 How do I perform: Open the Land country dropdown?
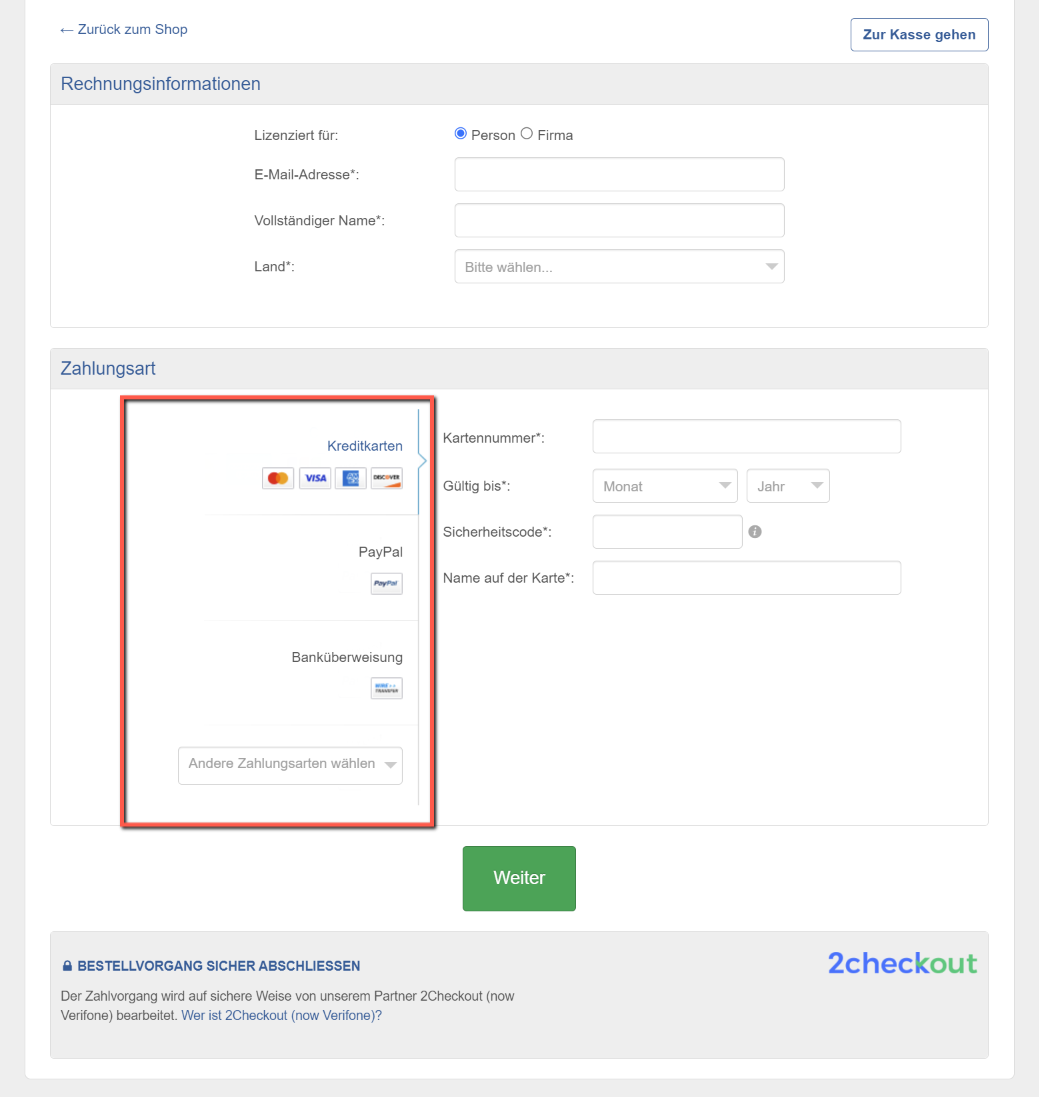(619, 267)
